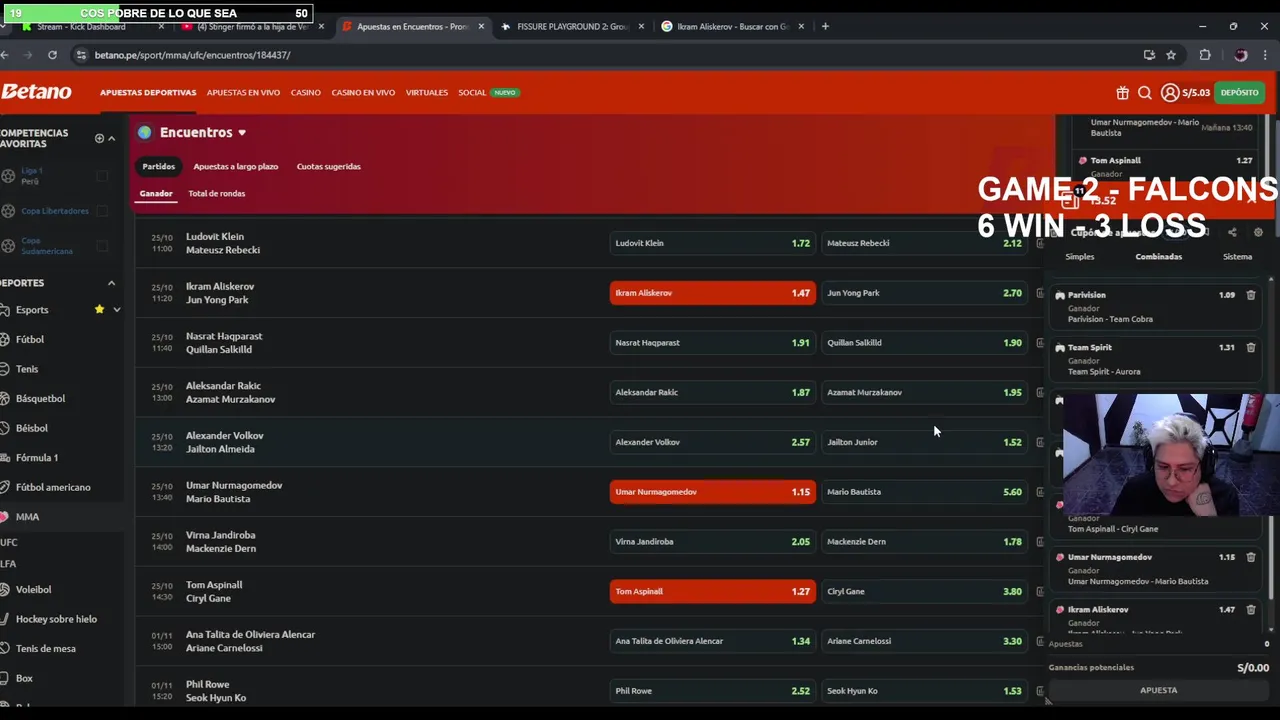The height and width of the screenshot is (720, 1280).
Task: Remove Umar Nurmagomedov bet with trash icon
Action: [1250, 557]
